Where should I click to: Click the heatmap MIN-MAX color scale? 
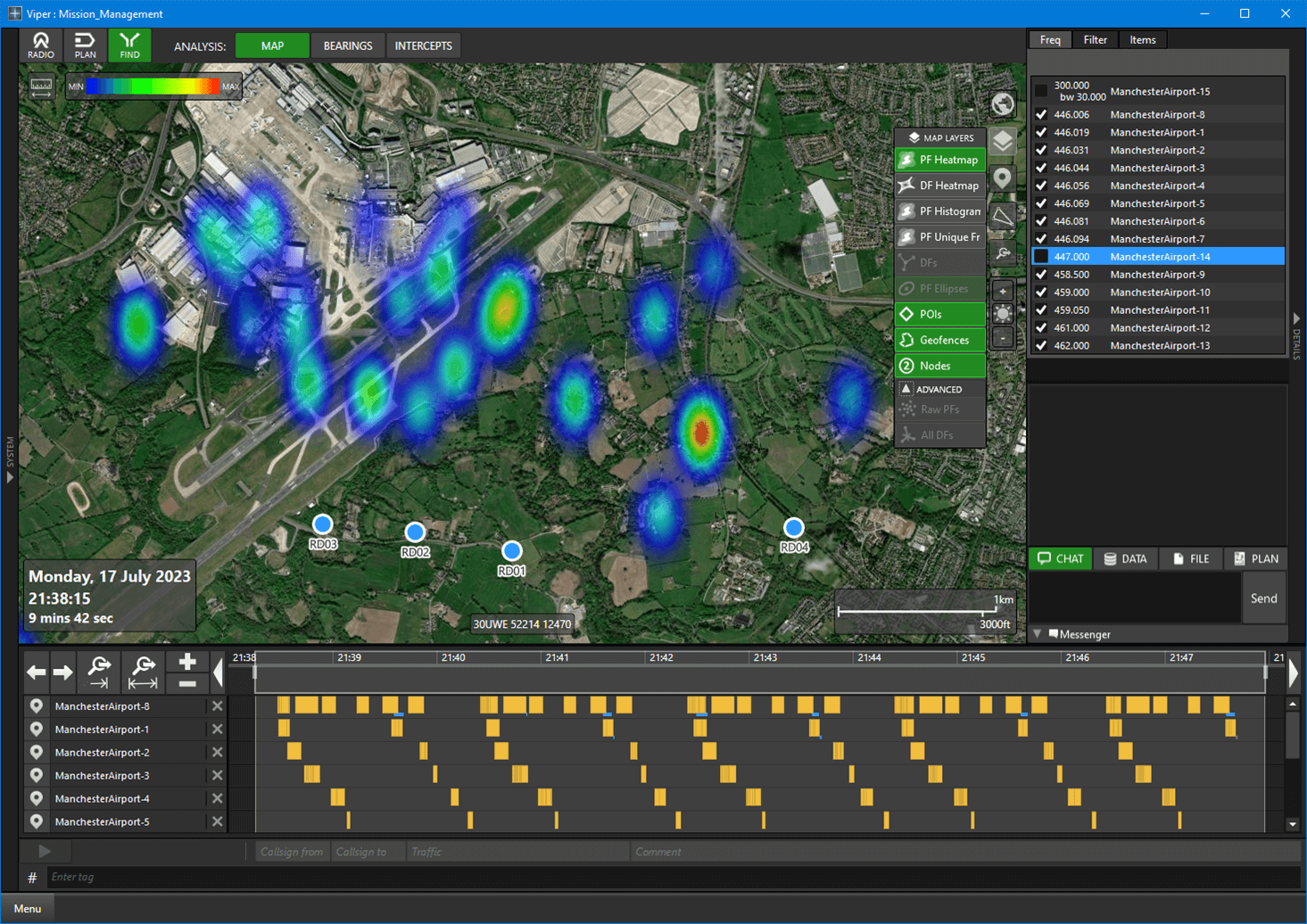tap(153, 87)
